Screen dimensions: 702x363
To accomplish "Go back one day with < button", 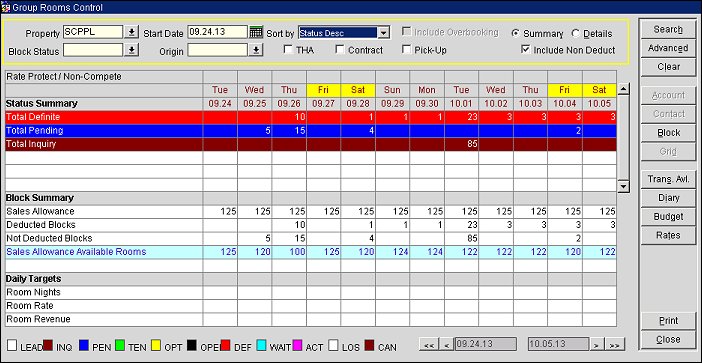I will pyautogui.click(x=446, y=345).
